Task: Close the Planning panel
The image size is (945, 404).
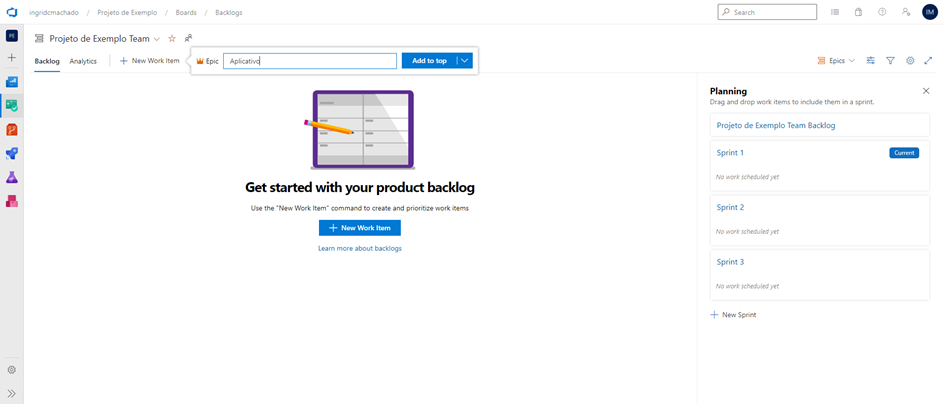Action: (x=926, y=91)
